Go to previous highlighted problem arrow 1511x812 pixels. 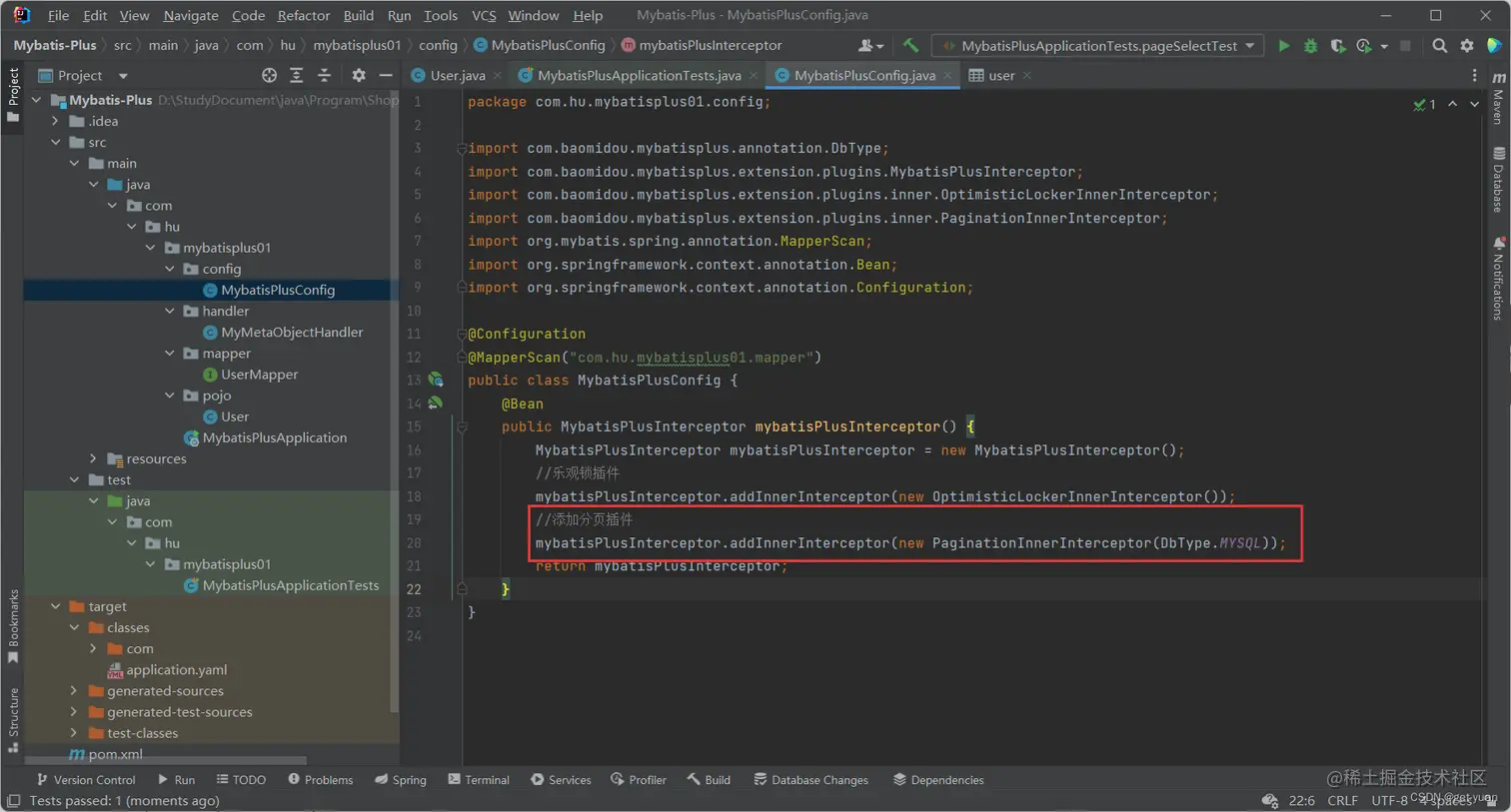click(x=1452, y=104)
